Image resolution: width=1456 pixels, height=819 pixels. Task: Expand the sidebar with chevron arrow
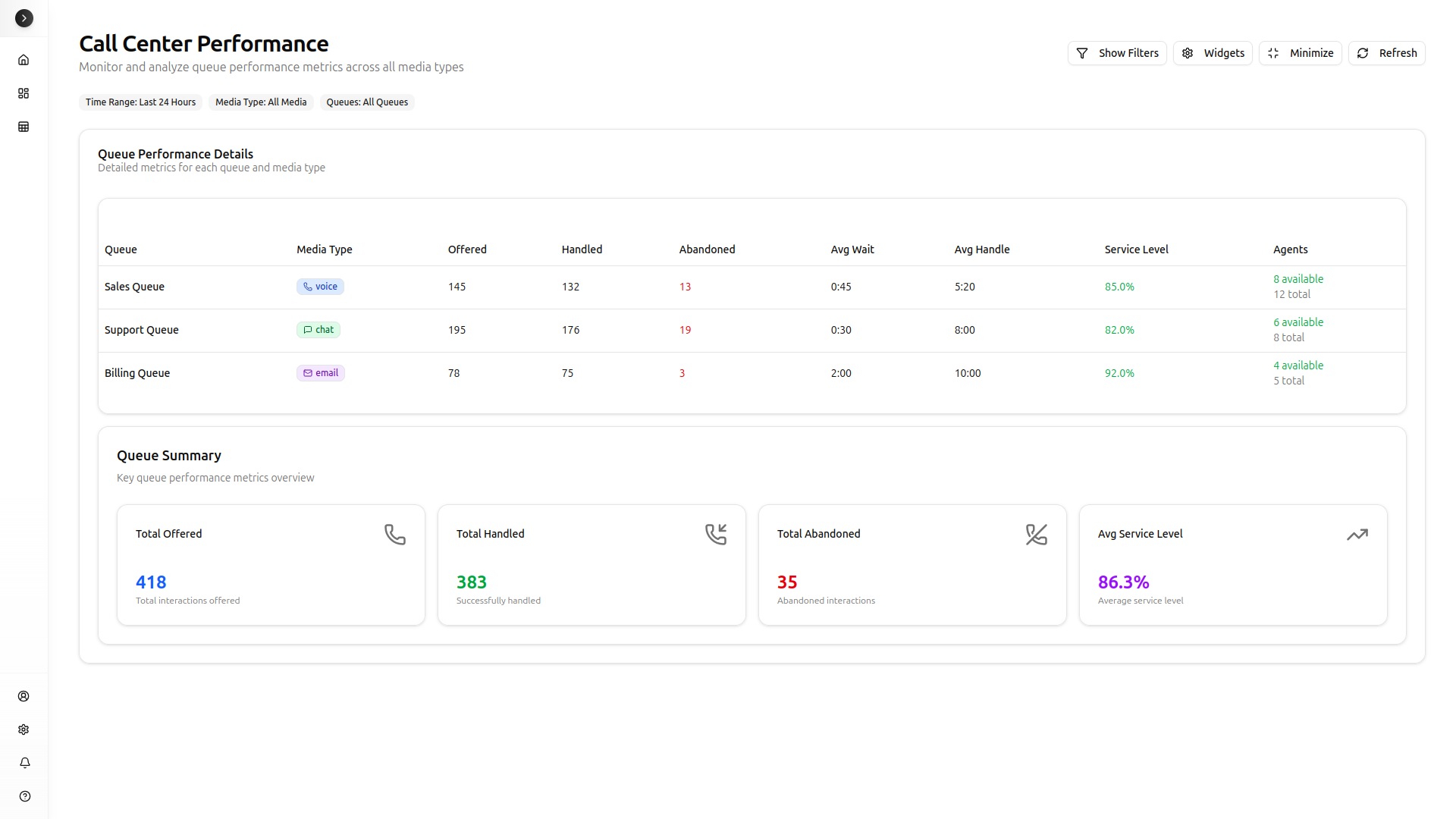pos(24,18)
